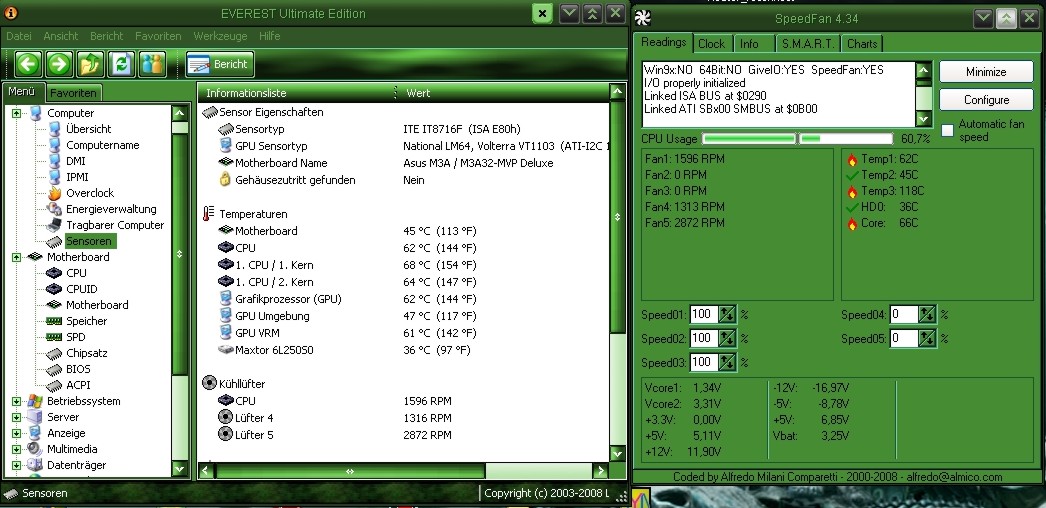This screenshot has width=1046, height=508.
Task: Click the Speed04 value field
Action: pos(904,315)
